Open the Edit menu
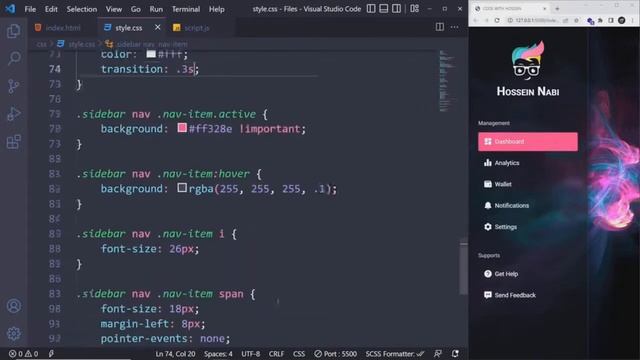This screenshot has height=360, width=640. point(51,9)
